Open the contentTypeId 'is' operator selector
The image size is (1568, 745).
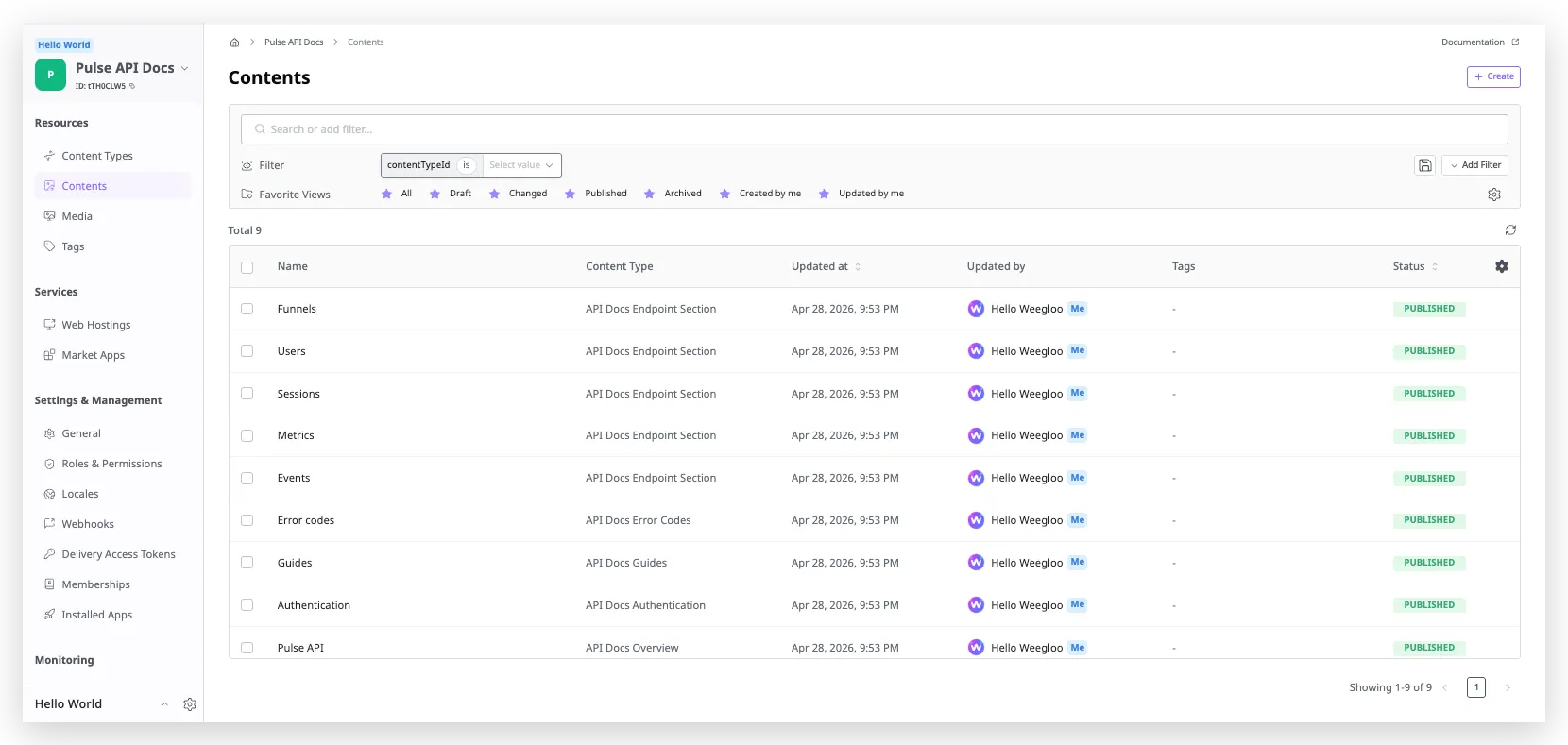click(466, 165)
